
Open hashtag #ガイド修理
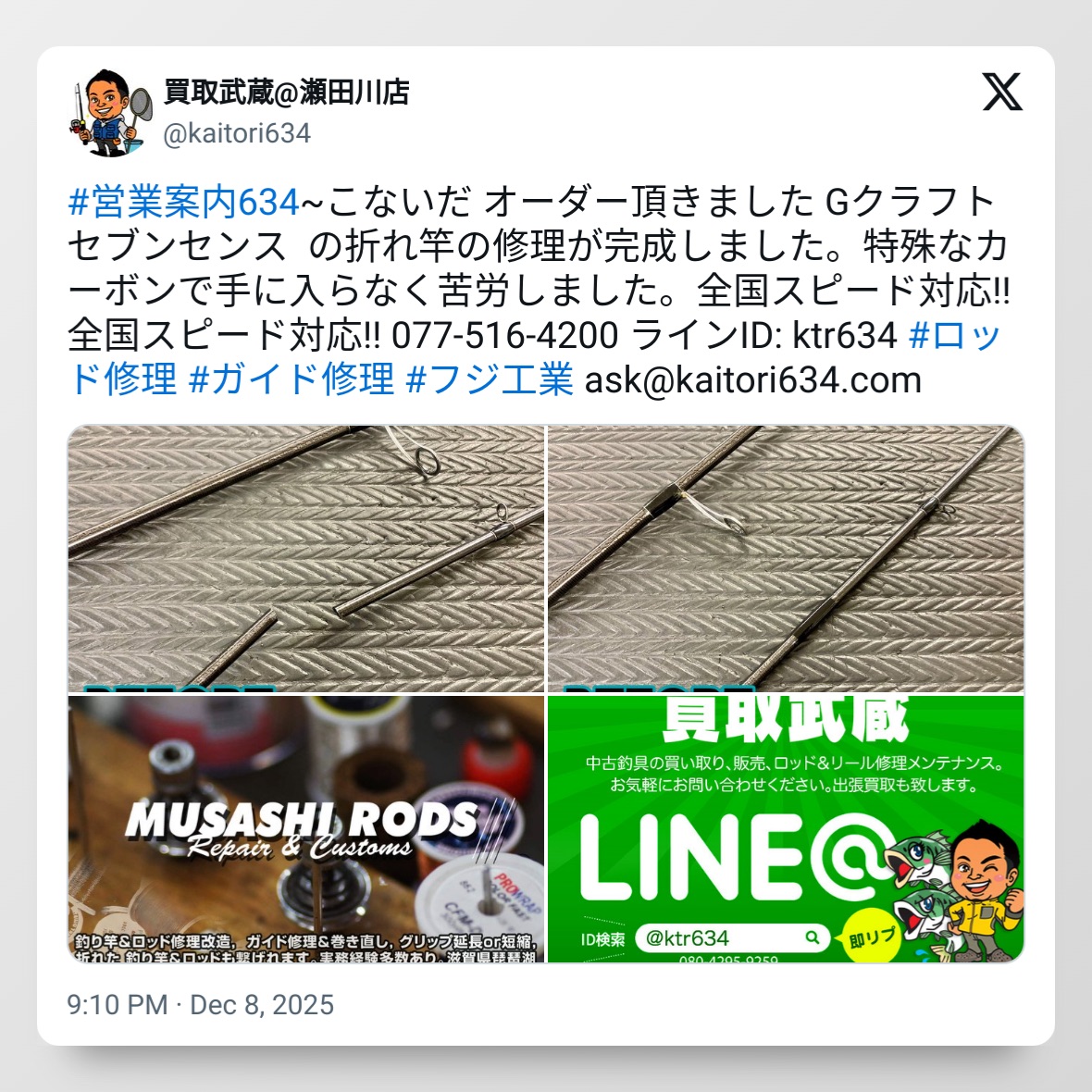click(x=292, y=379)
